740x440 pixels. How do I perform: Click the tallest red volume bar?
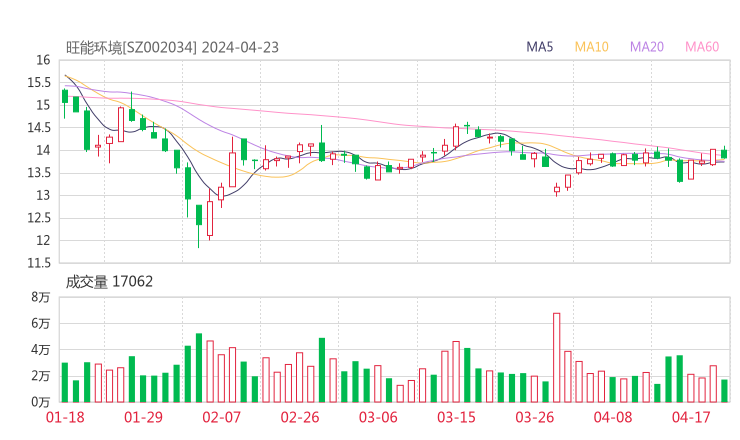[x=556, y=357]
